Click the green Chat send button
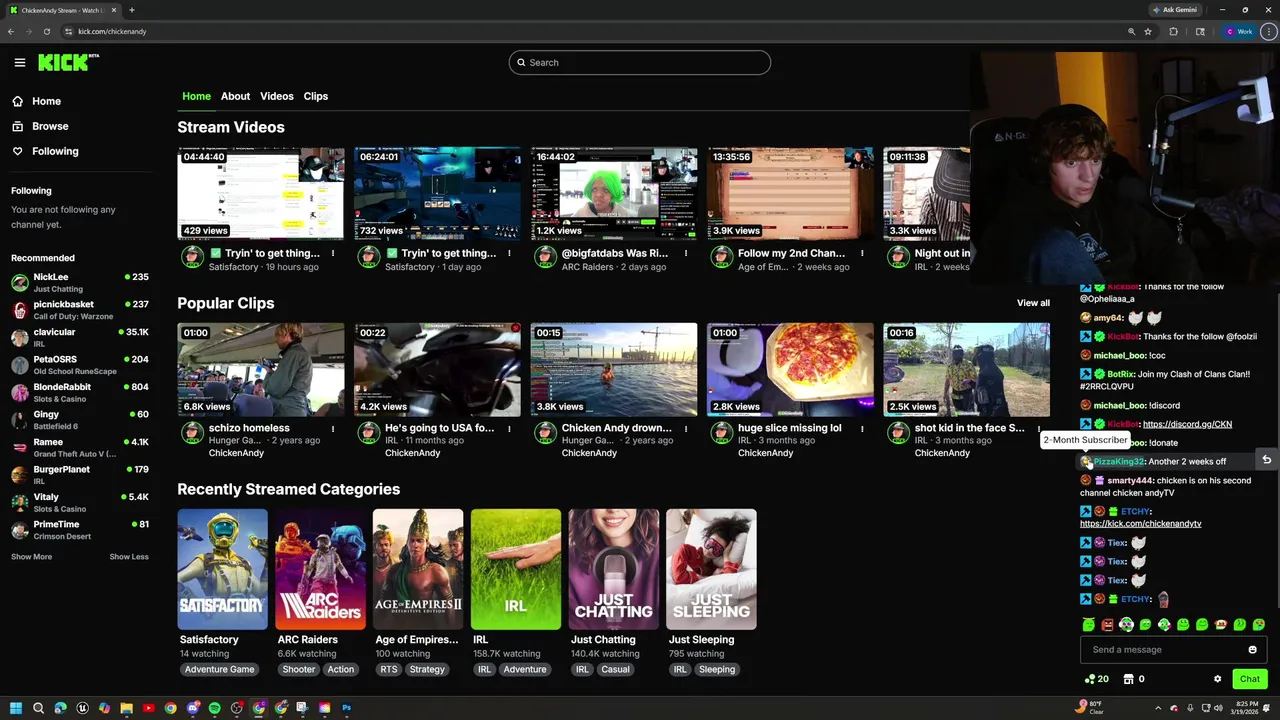The image size is (1280, 720). coord(1250,679)
